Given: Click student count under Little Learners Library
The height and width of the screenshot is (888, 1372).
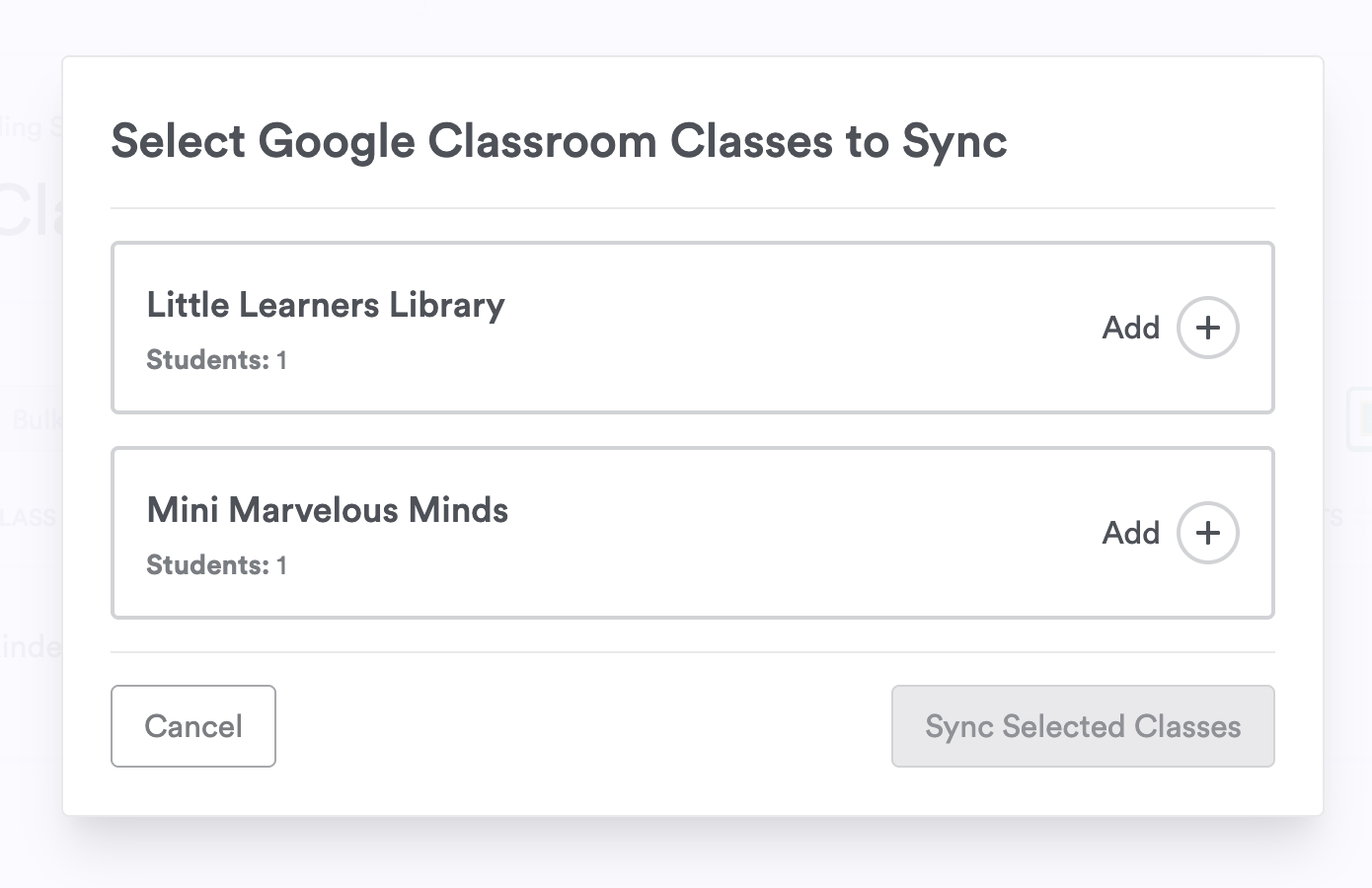Looking at the screenshot, I should 216,360.
